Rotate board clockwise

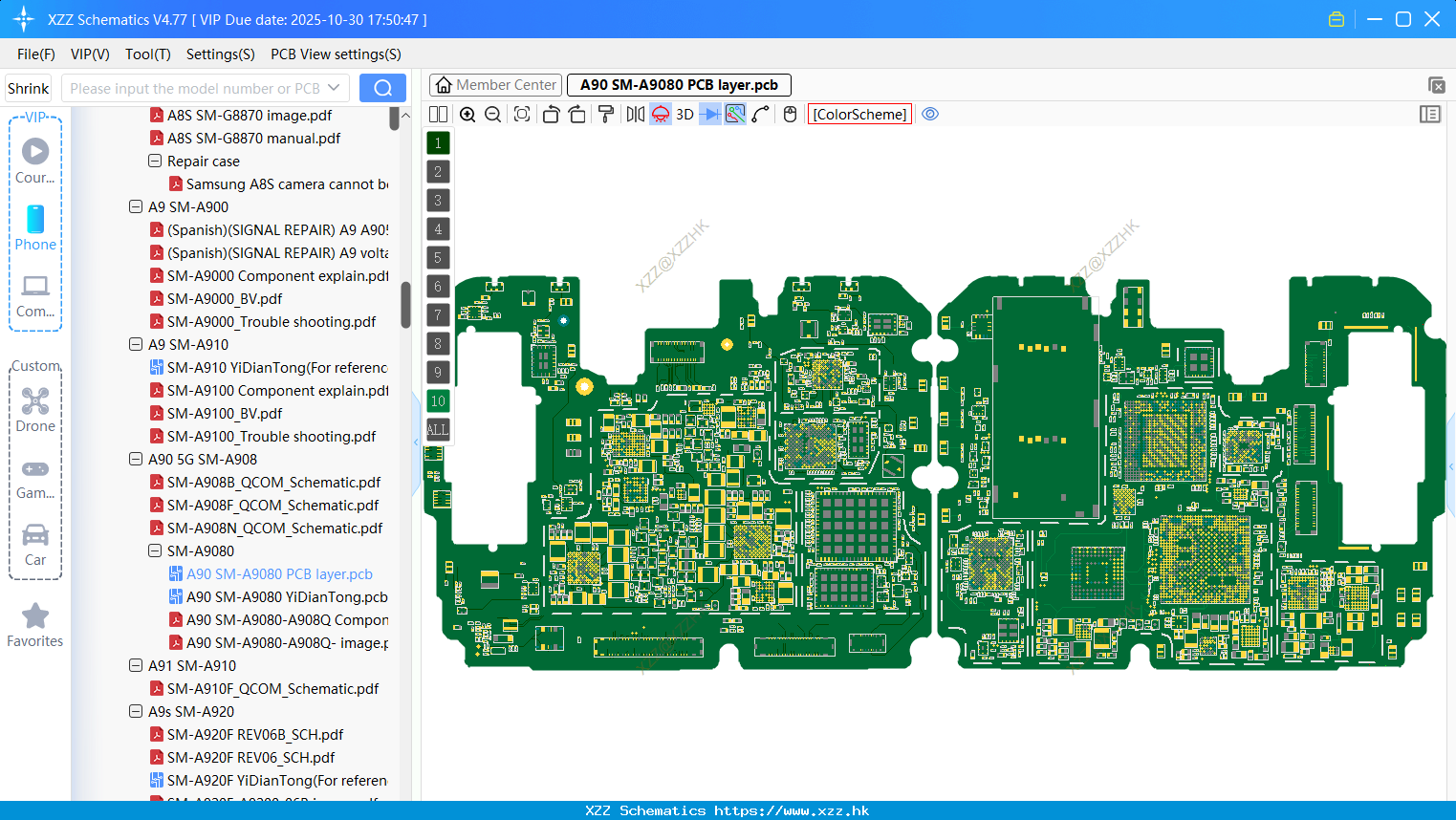tap(576, 114)
